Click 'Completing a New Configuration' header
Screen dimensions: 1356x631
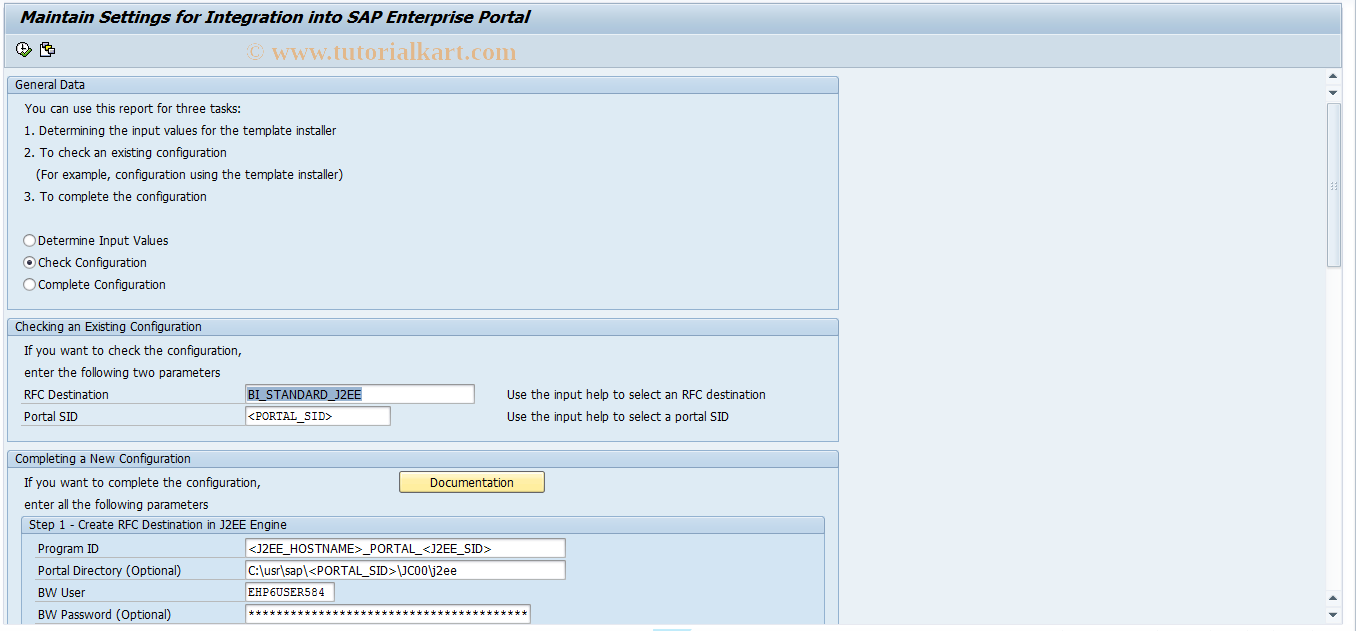tap(423, 459)
